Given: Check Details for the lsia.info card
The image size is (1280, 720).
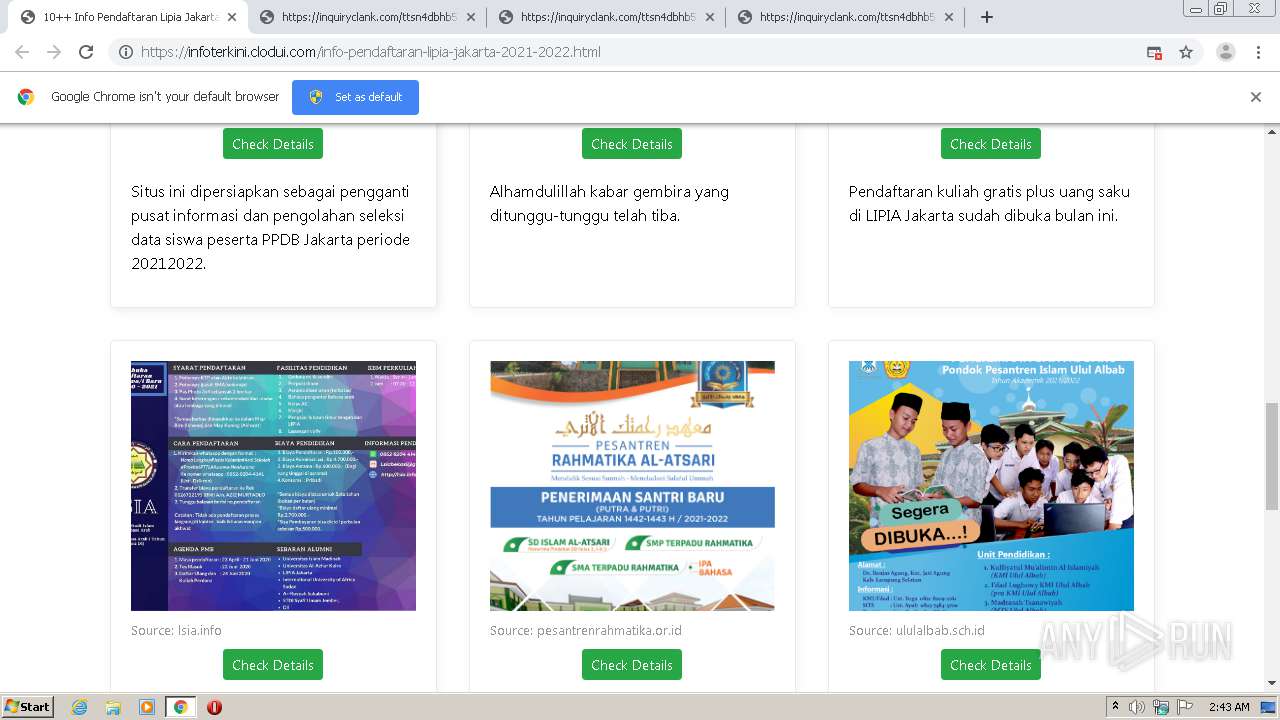Looking at the screenshot, I should 273,665.
